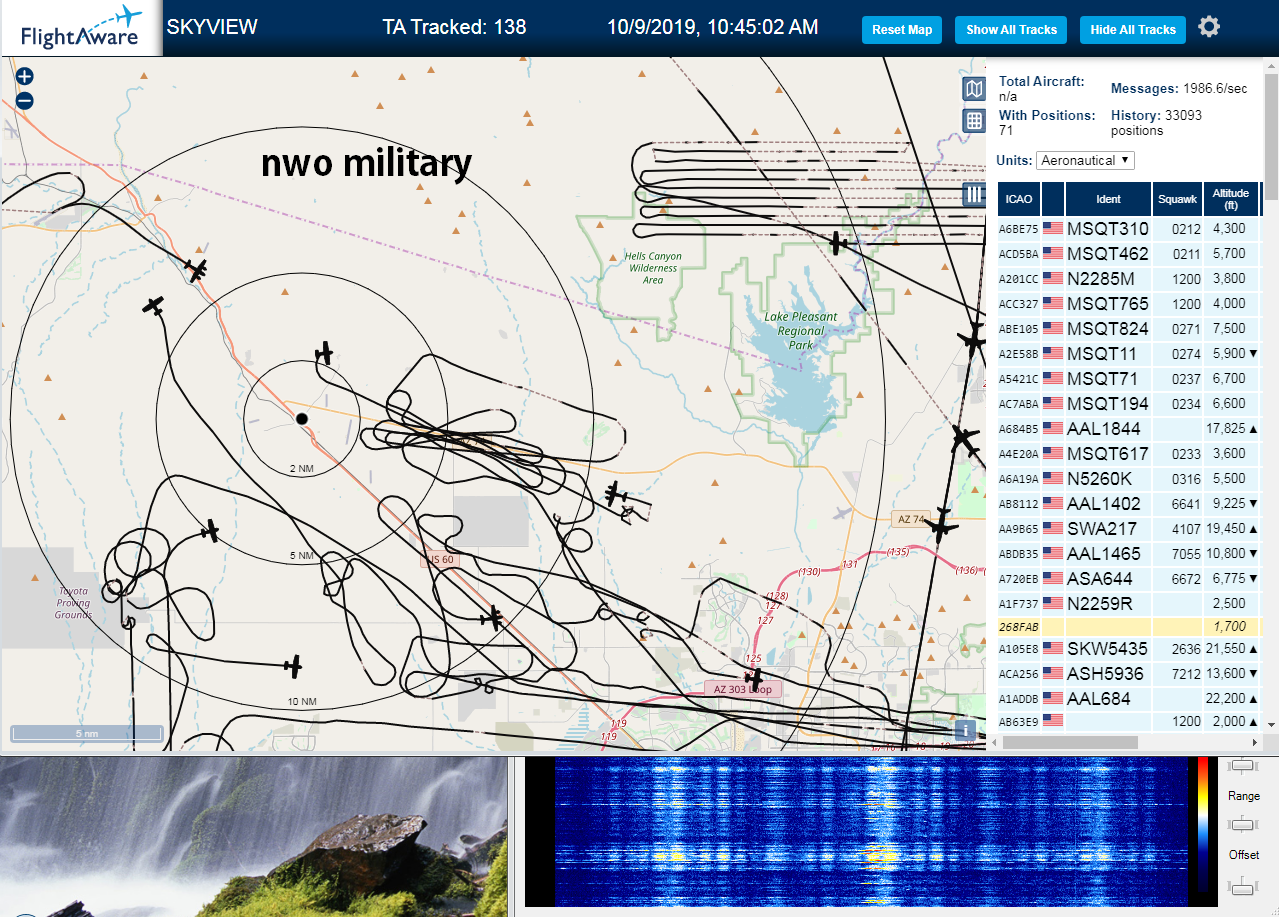Viewport: 1279px width, 917px height.
Task: Click Reset Map button
Action: pyautogui.click(x=902, y=30)
